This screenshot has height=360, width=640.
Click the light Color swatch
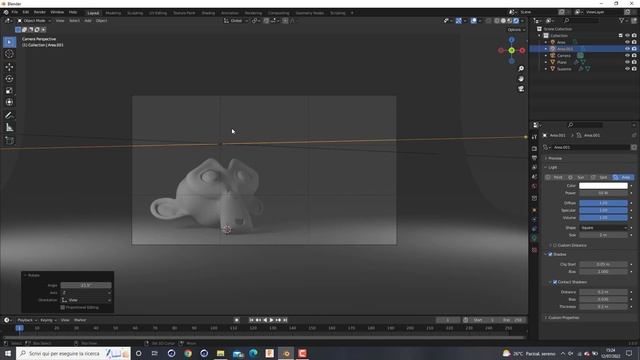pyautogui.click(x=603, y=186)
